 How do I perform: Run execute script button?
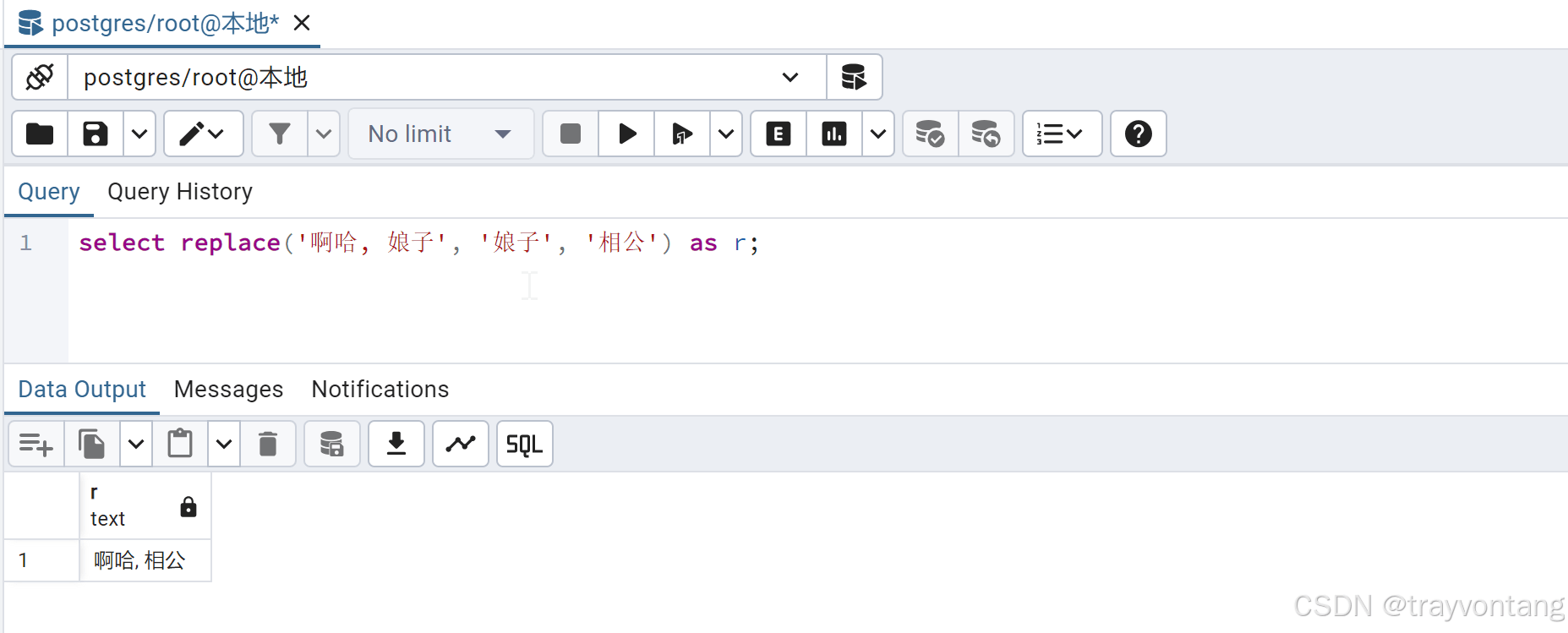tap(682, 134)
